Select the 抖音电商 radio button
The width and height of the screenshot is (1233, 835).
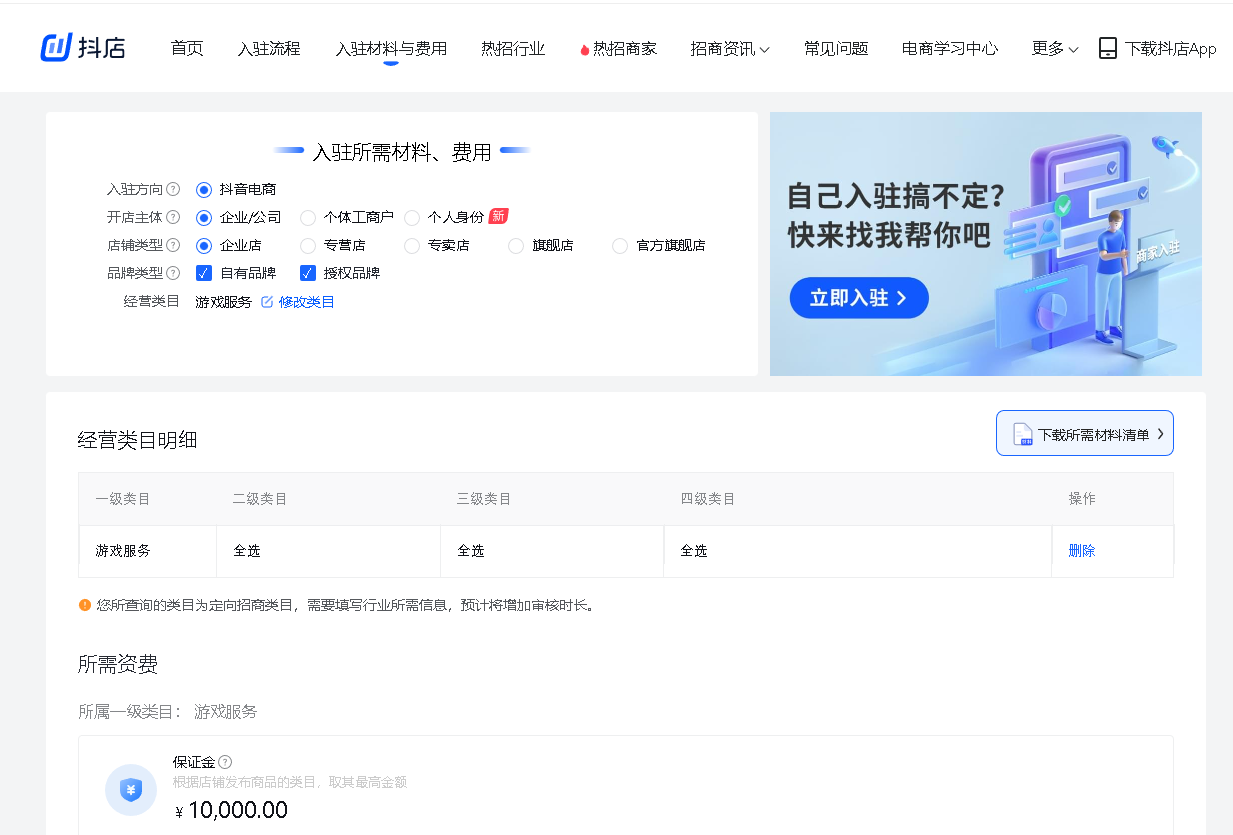click(204, 189)
